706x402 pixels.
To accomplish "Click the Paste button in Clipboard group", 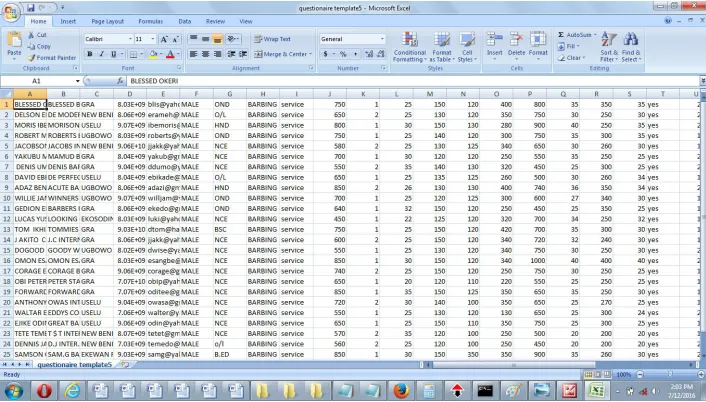I will (14, 45).
